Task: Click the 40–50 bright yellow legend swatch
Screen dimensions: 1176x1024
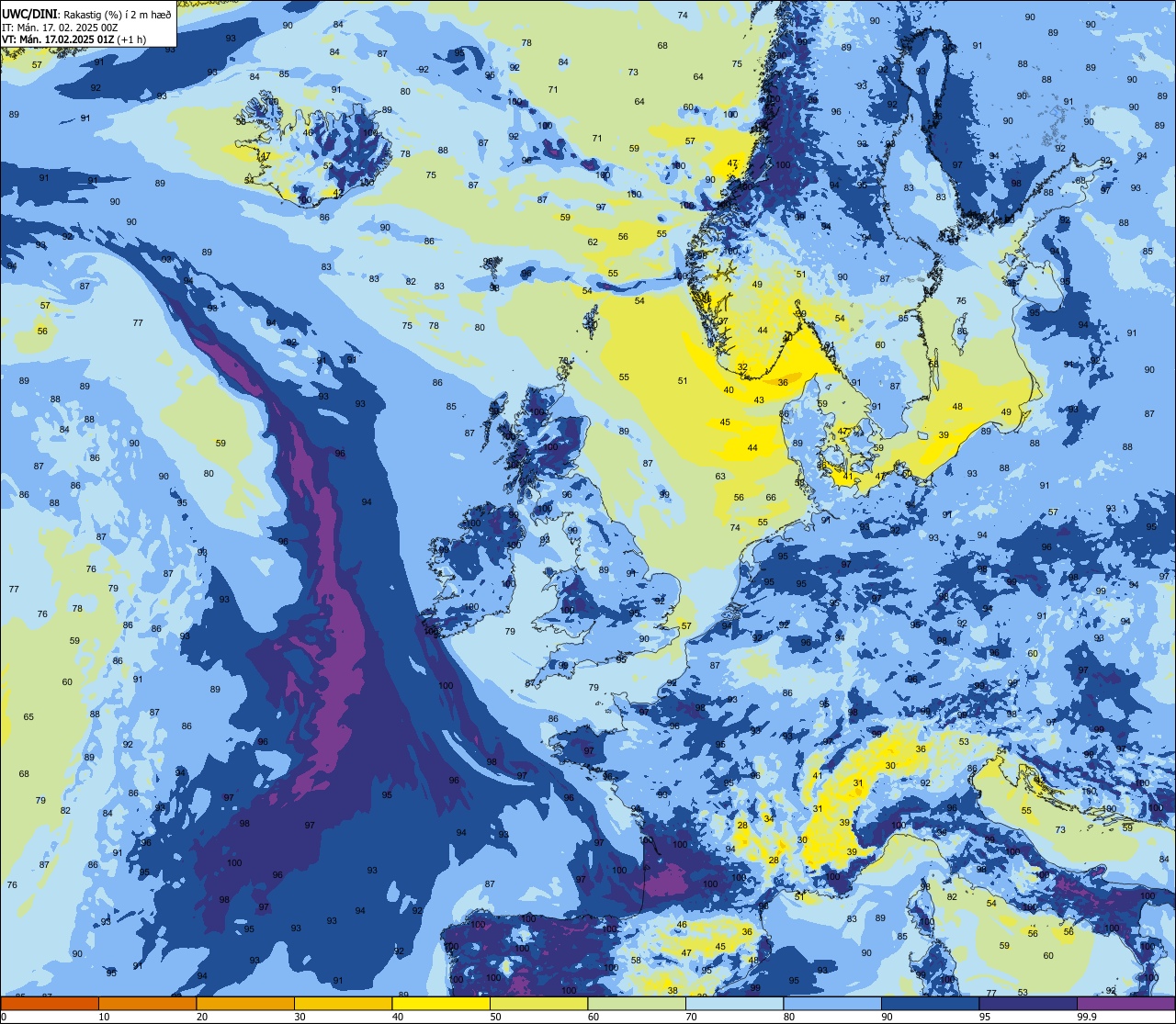Action: click(441, 1003)
